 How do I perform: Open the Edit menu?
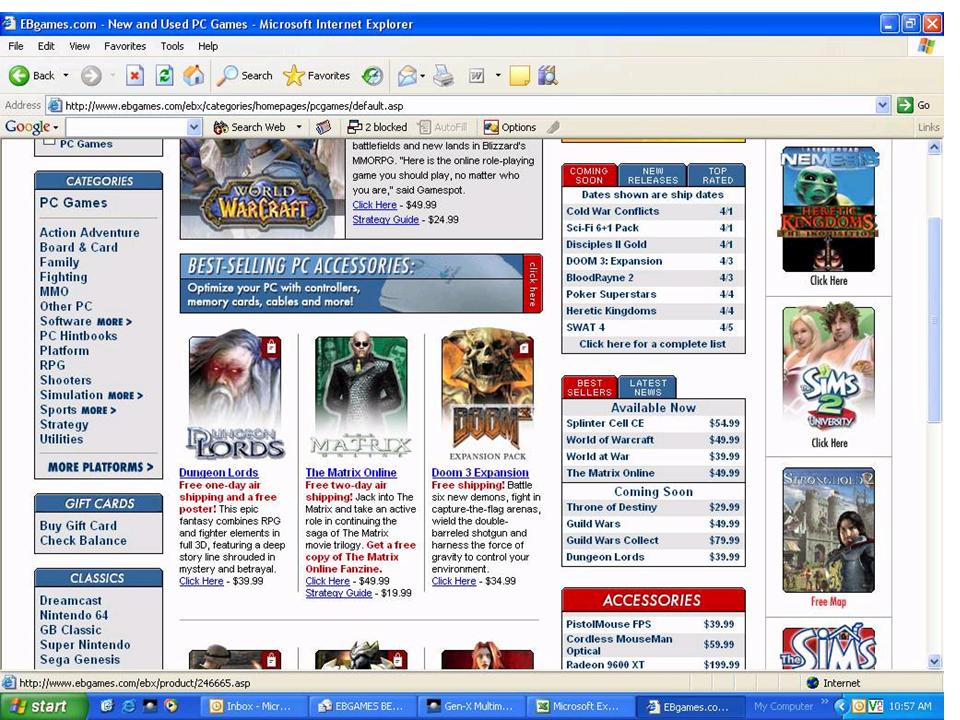pos(46,46)
